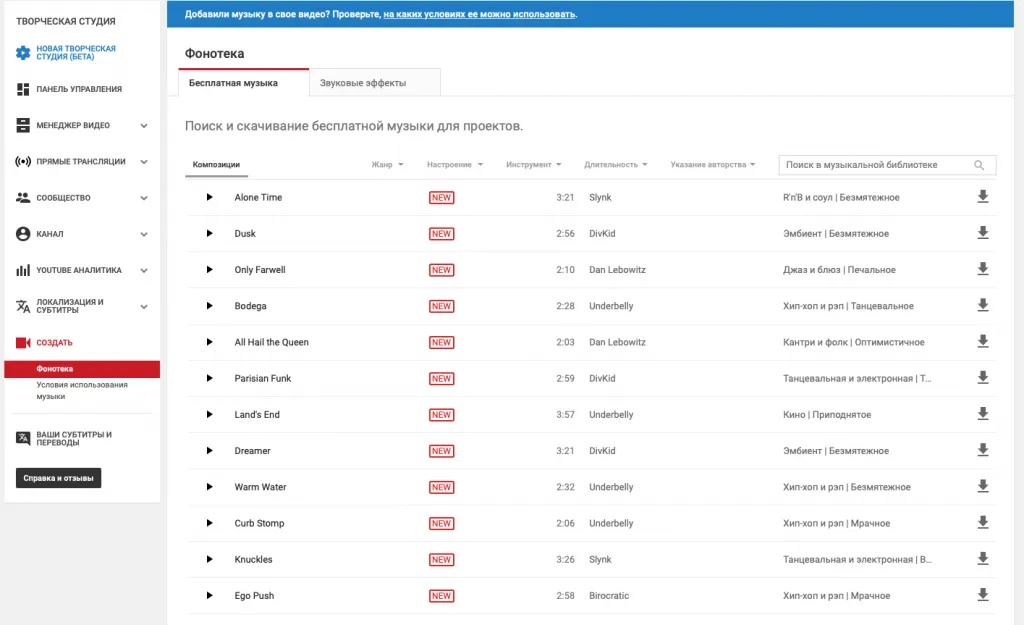Start playback of Only Farwell

(x=209, y=270)
